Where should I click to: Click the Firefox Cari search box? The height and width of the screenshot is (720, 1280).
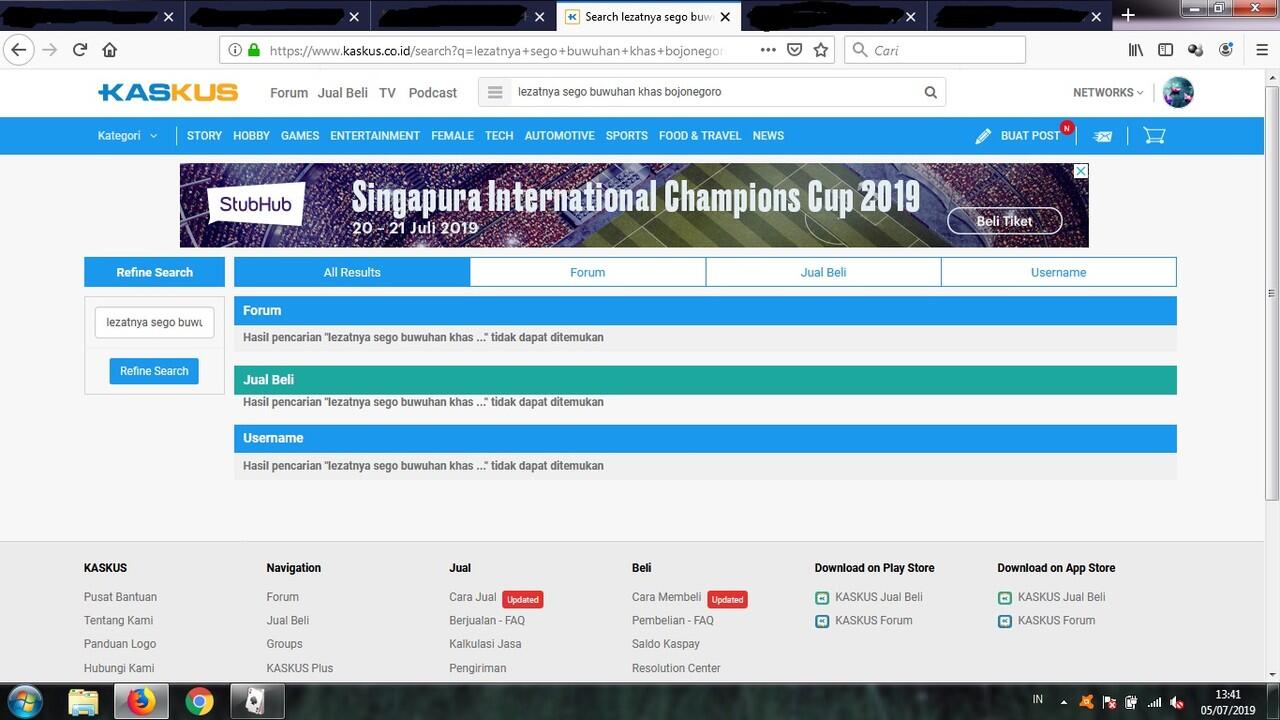tap(935, 50)
